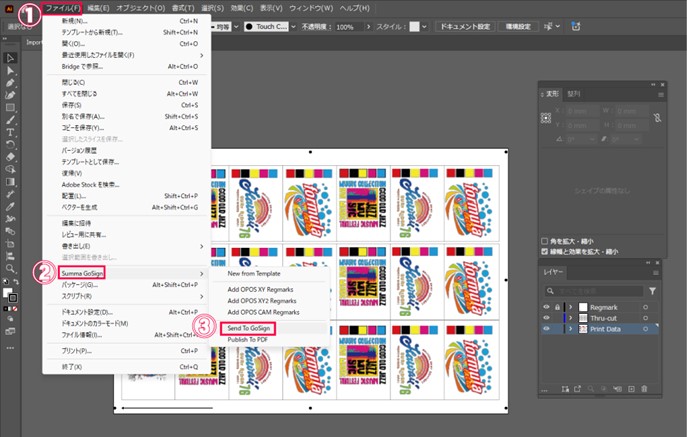Select the Zoom tool
687x437 pixels.
click(x=10, y=268)
